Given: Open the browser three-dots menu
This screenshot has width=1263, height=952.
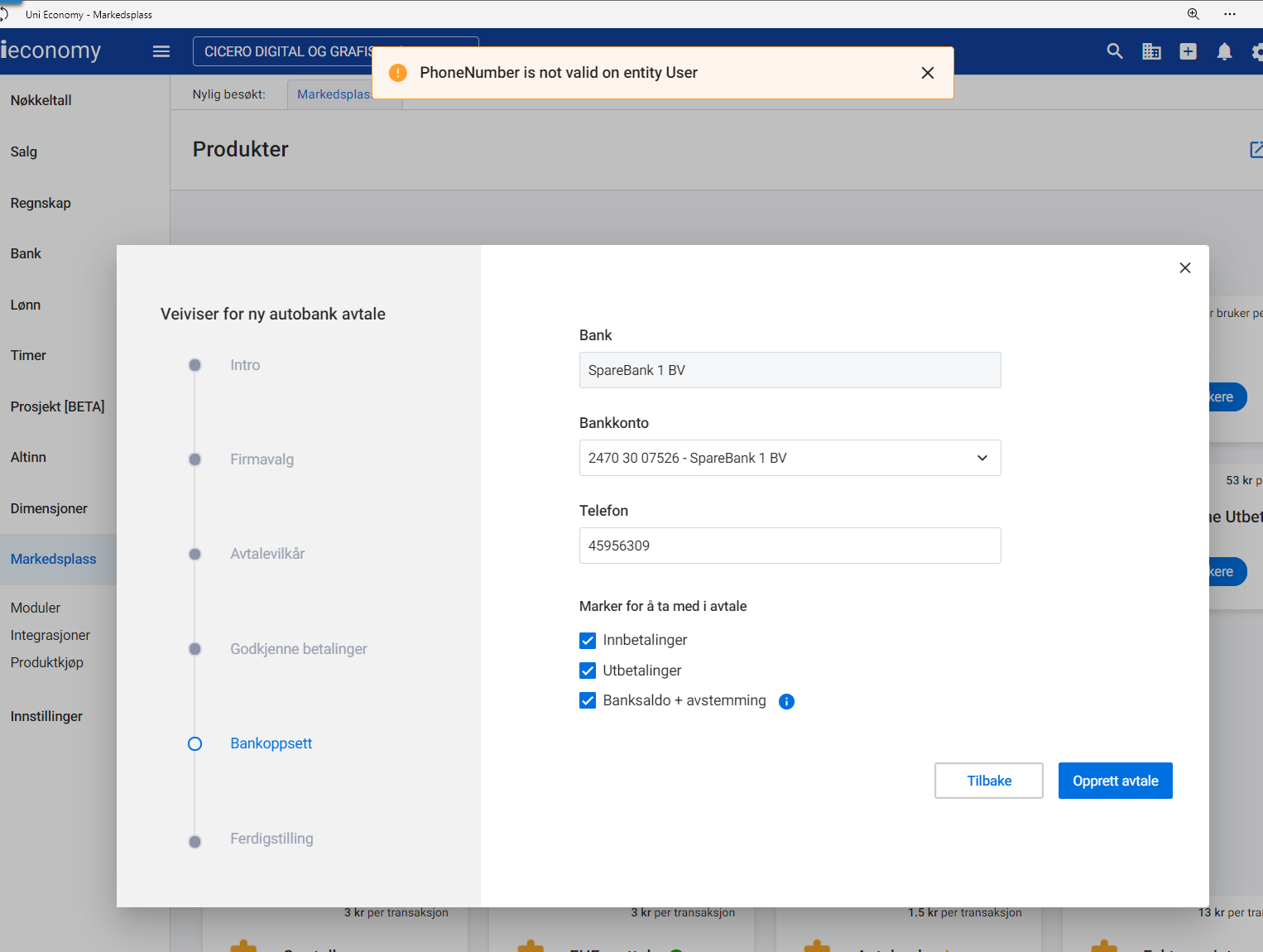Looking at the screenshot, I should [1230, 14].
